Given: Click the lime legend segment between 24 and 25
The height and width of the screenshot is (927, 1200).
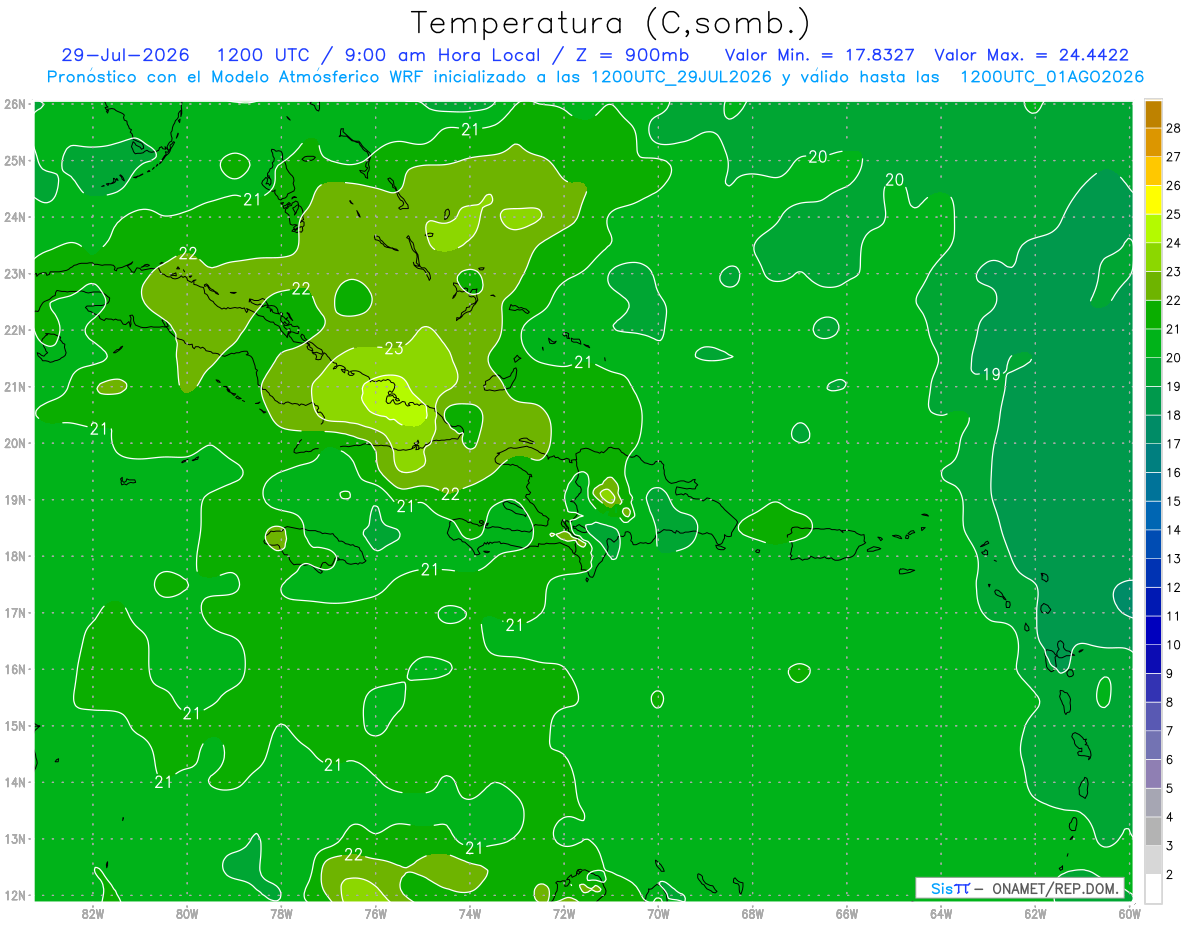Looking at the screenshot, I should click(x=1153, y=229).
